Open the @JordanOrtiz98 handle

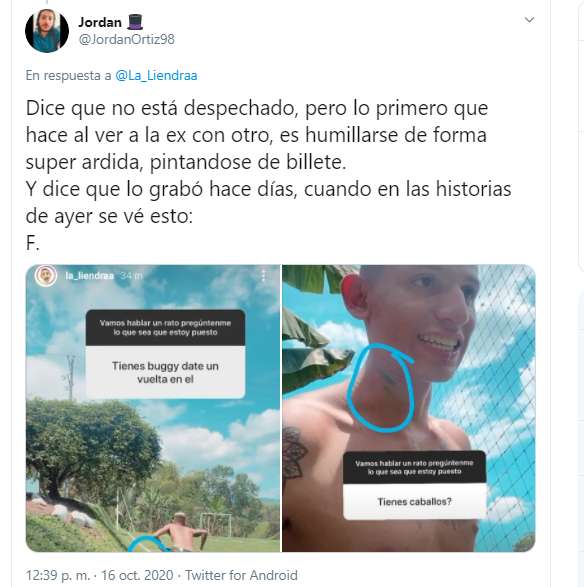pyautogui.click(x=127, y=39)
